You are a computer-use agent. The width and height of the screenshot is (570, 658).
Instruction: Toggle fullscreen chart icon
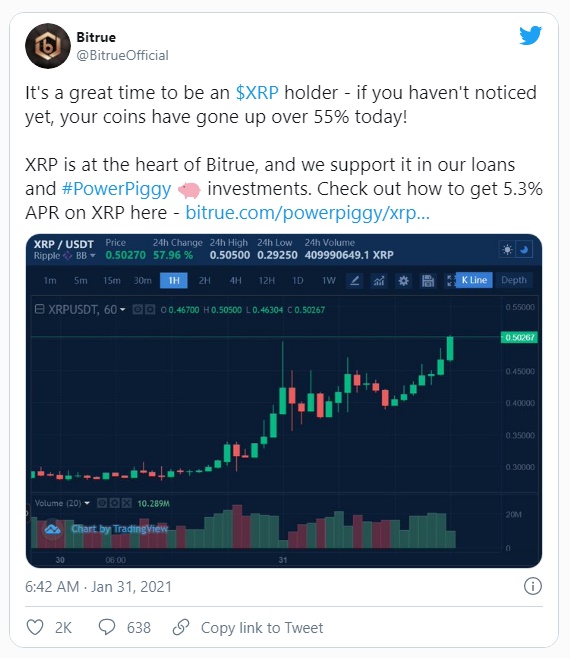pos(451,280)
